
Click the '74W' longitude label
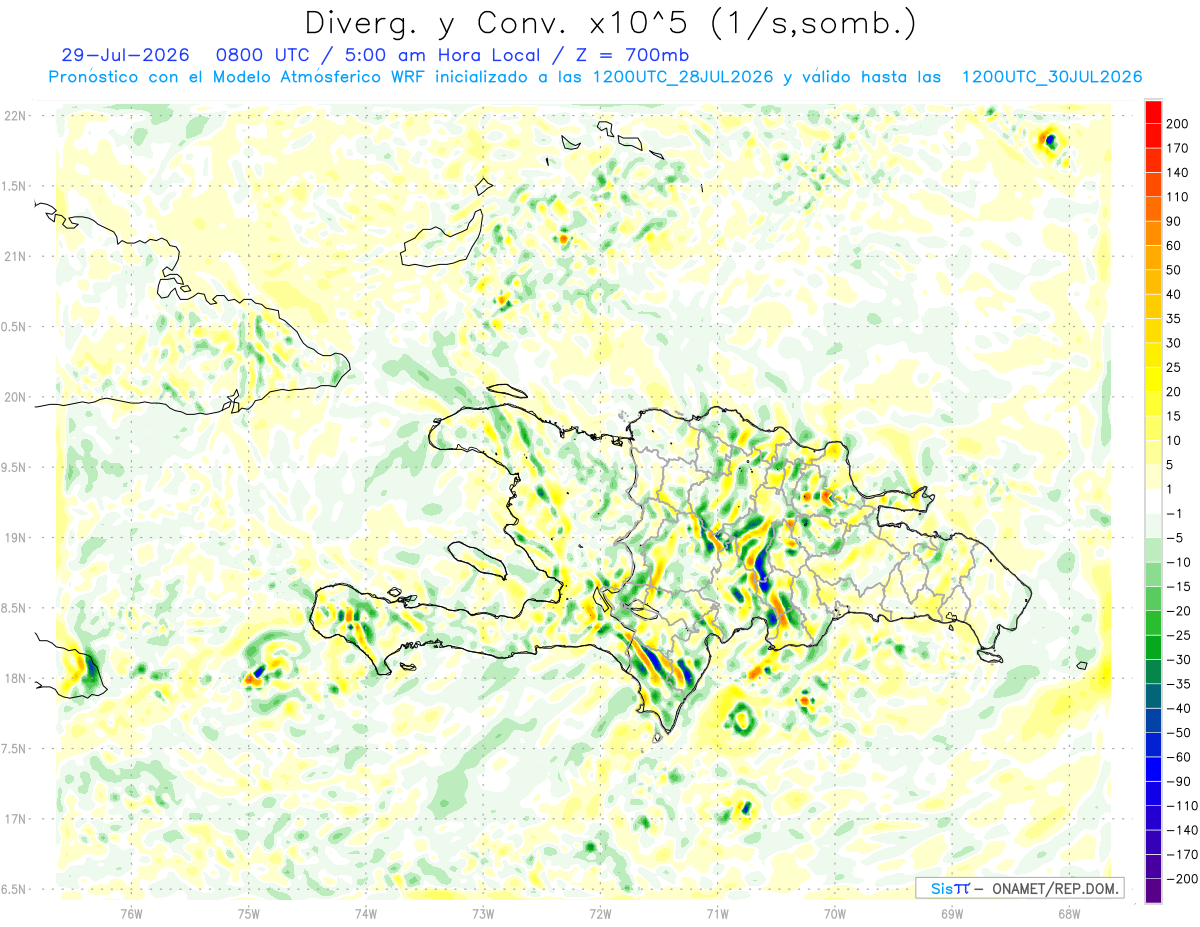[365, 912]
